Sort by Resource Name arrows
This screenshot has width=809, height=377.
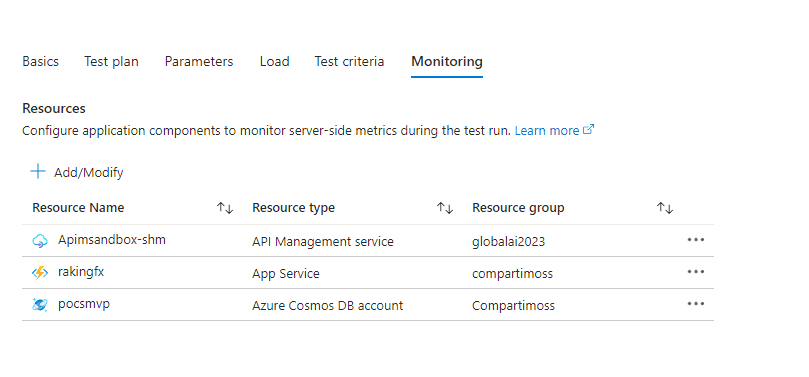225,208
